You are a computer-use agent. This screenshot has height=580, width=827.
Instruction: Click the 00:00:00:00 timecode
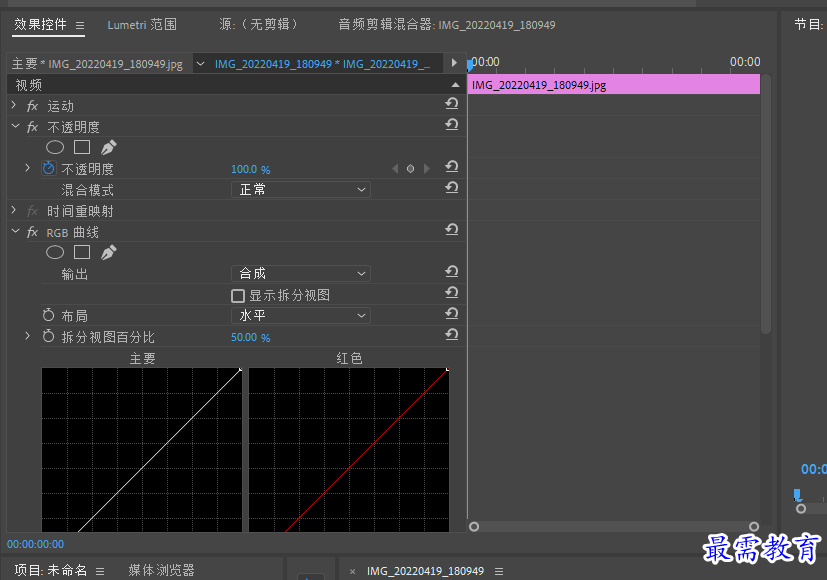pyautogui.click(x=35, y=544)
